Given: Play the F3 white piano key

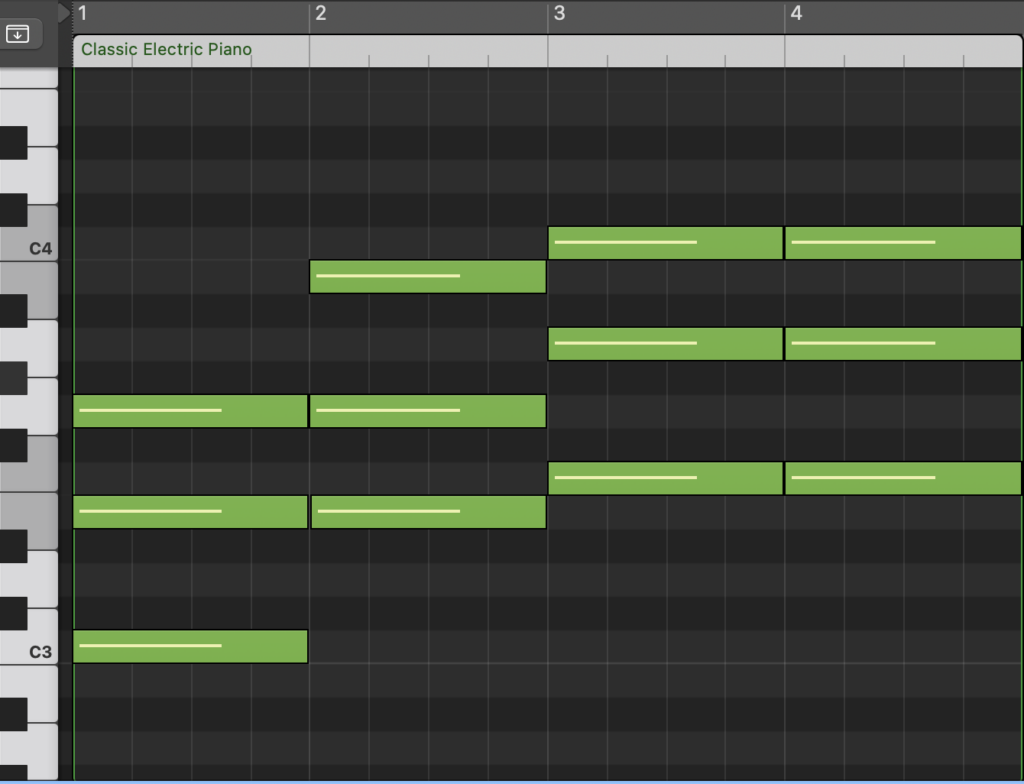Looking at the screenshot, I should point(43,465).
